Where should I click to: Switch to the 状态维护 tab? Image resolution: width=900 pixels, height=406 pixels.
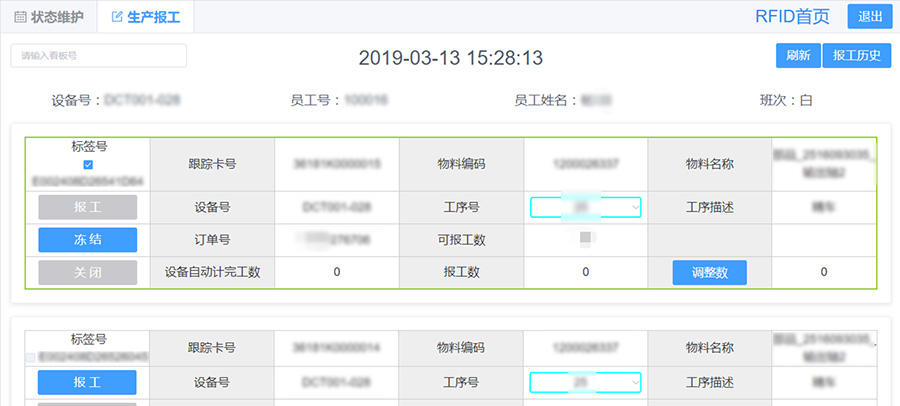[49, 17]
